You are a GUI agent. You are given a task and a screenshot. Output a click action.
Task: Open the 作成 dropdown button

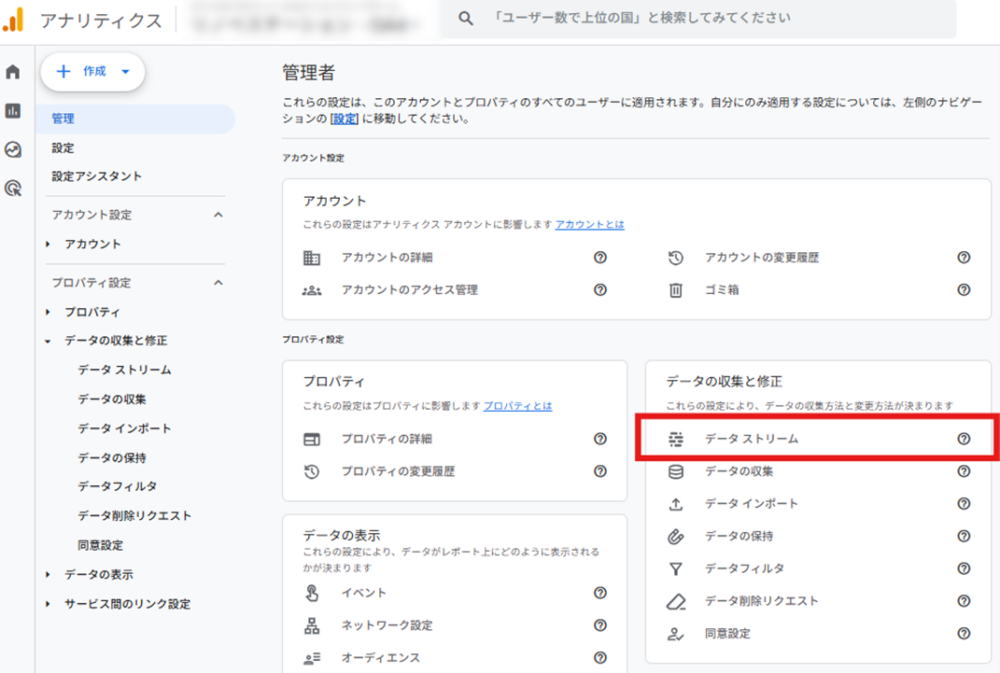pyautogui.click(x=93, y=72)
